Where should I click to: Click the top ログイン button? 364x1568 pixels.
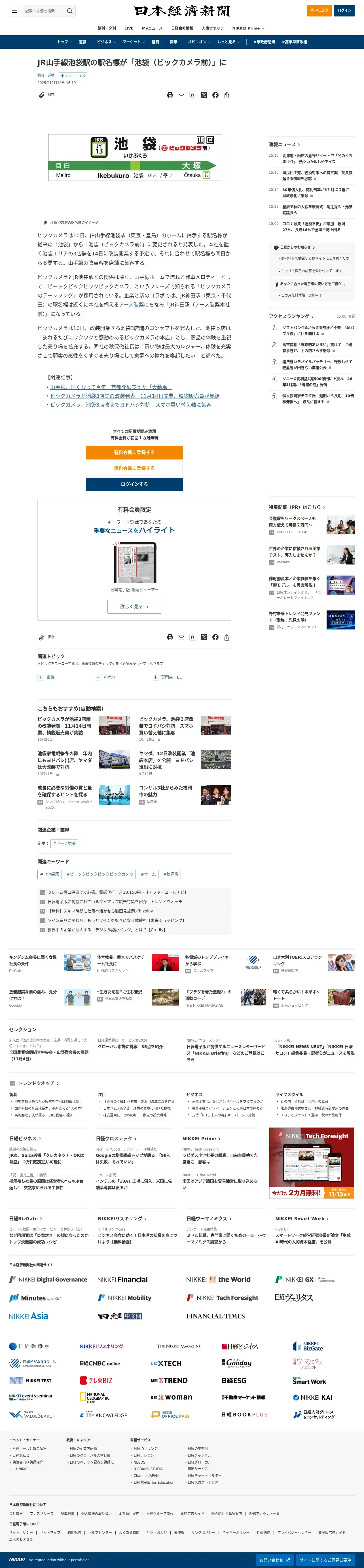[x=344, y=10]
